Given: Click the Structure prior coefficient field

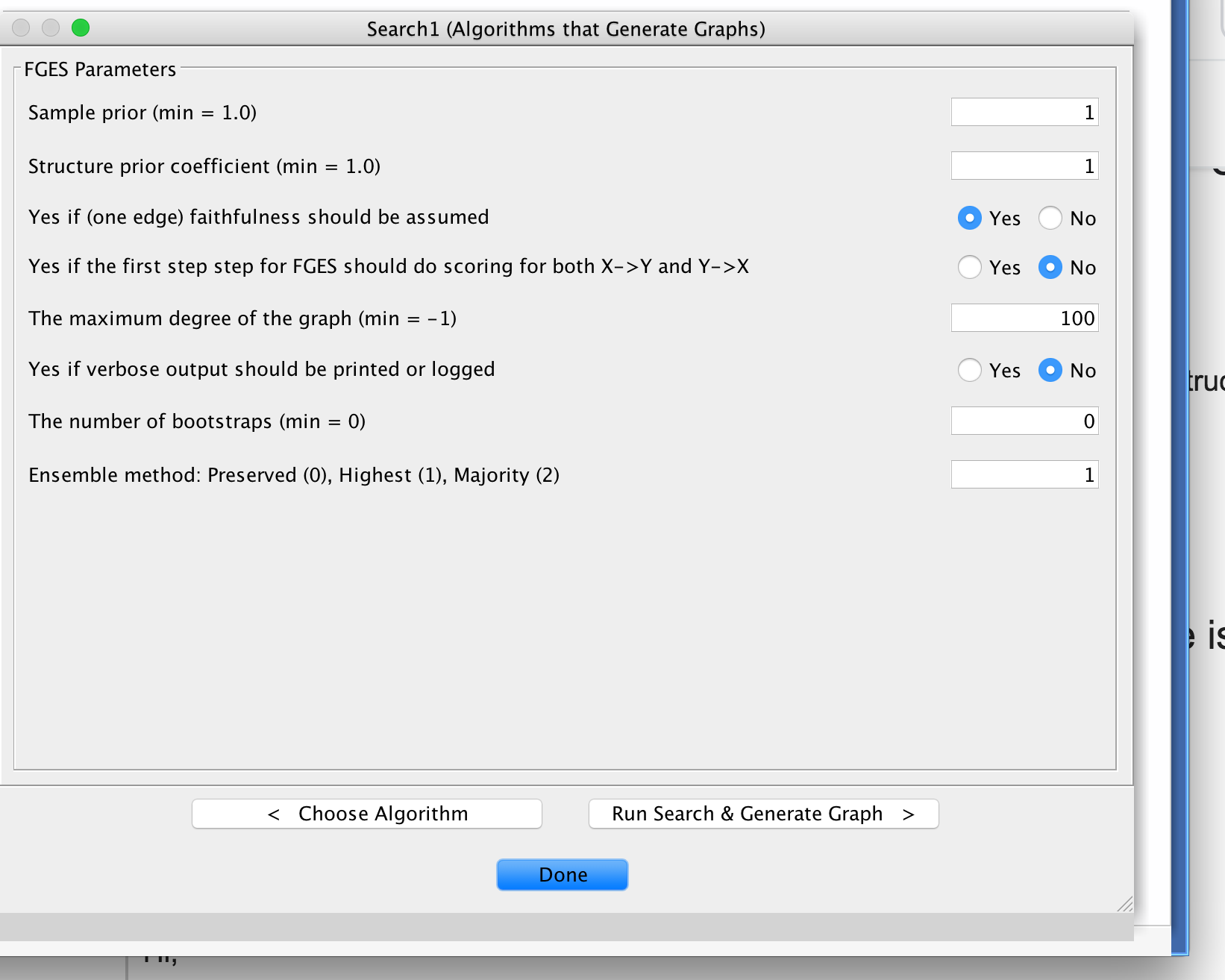Looking at the screenshot, I should (1024, 165).
